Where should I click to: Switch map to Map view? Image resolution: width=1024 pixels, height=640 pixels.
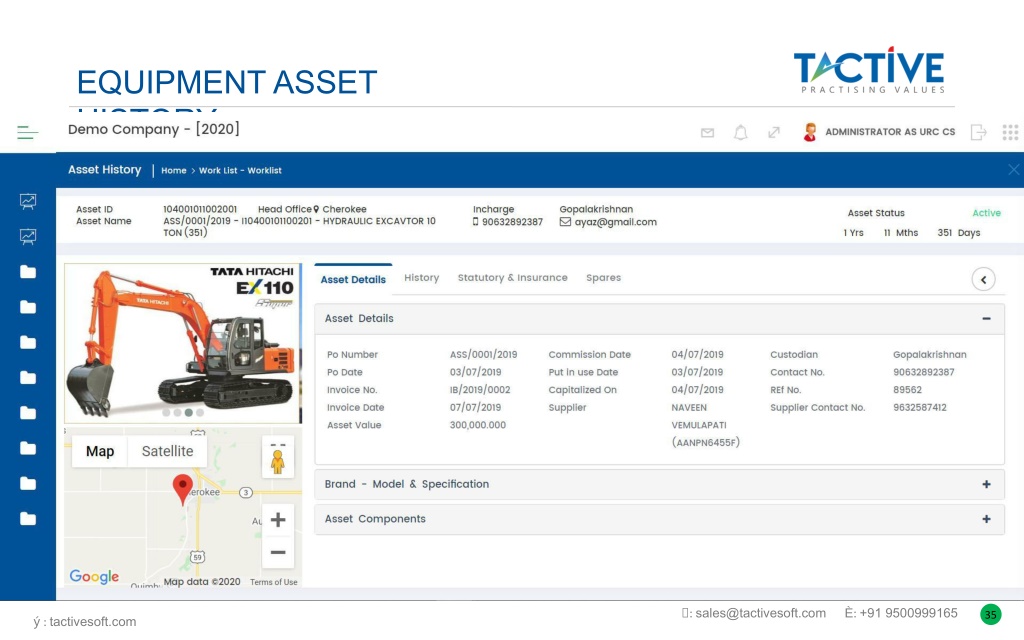(x=100, y=451)
